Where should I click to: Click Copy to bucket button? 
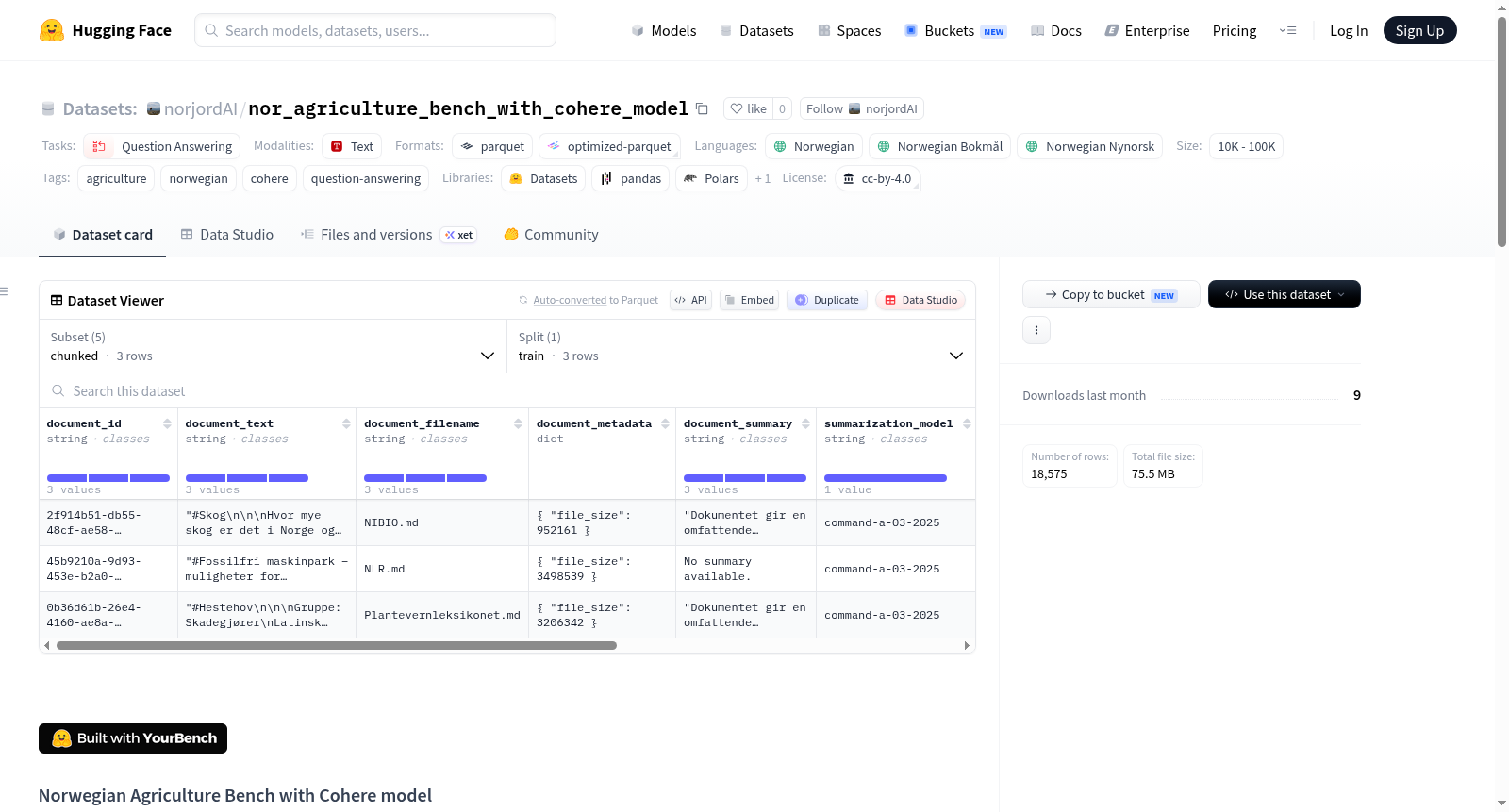point(1111,294)
